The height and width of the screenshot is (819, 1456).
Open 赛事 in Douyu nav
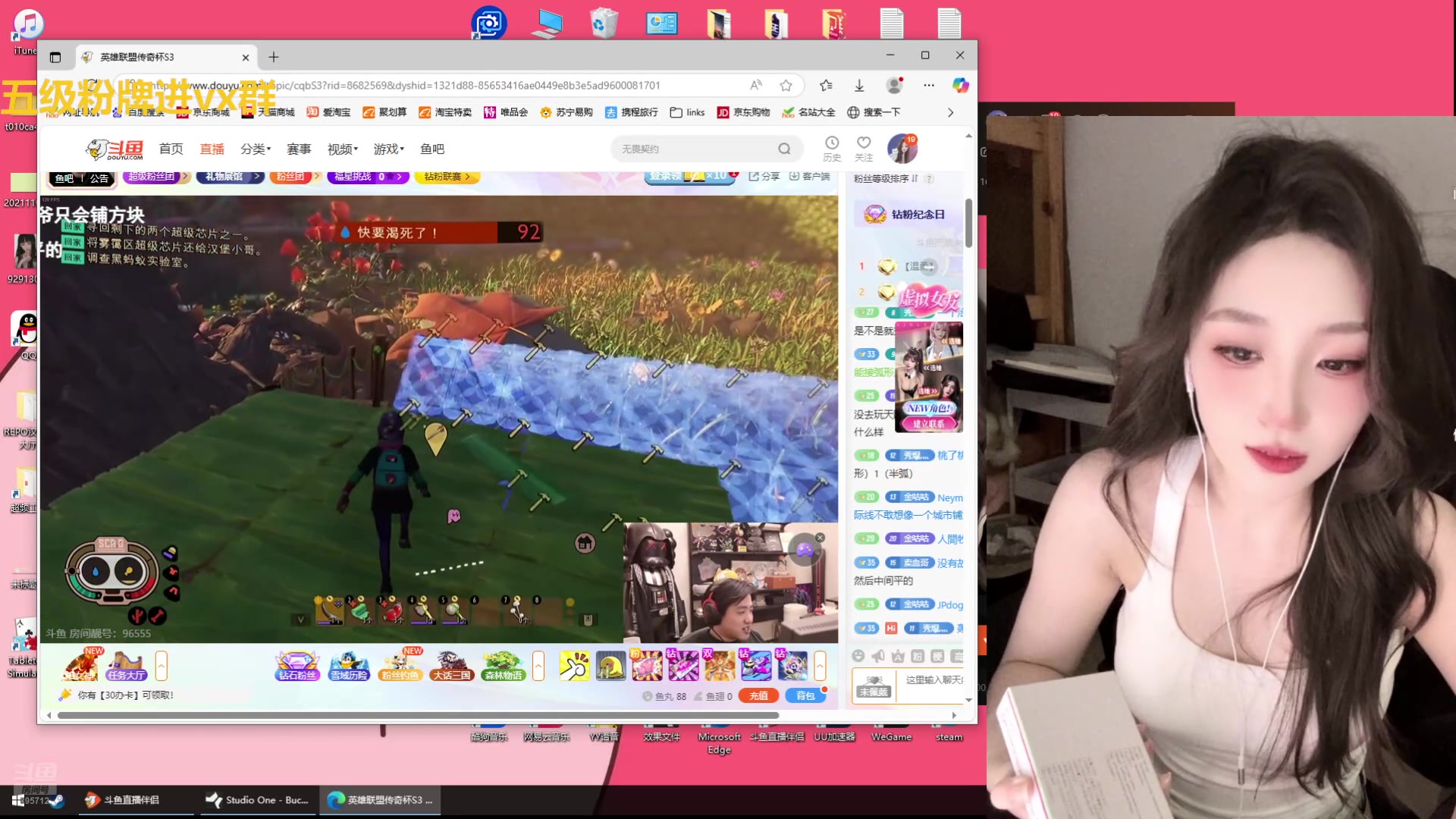point(299,149)
